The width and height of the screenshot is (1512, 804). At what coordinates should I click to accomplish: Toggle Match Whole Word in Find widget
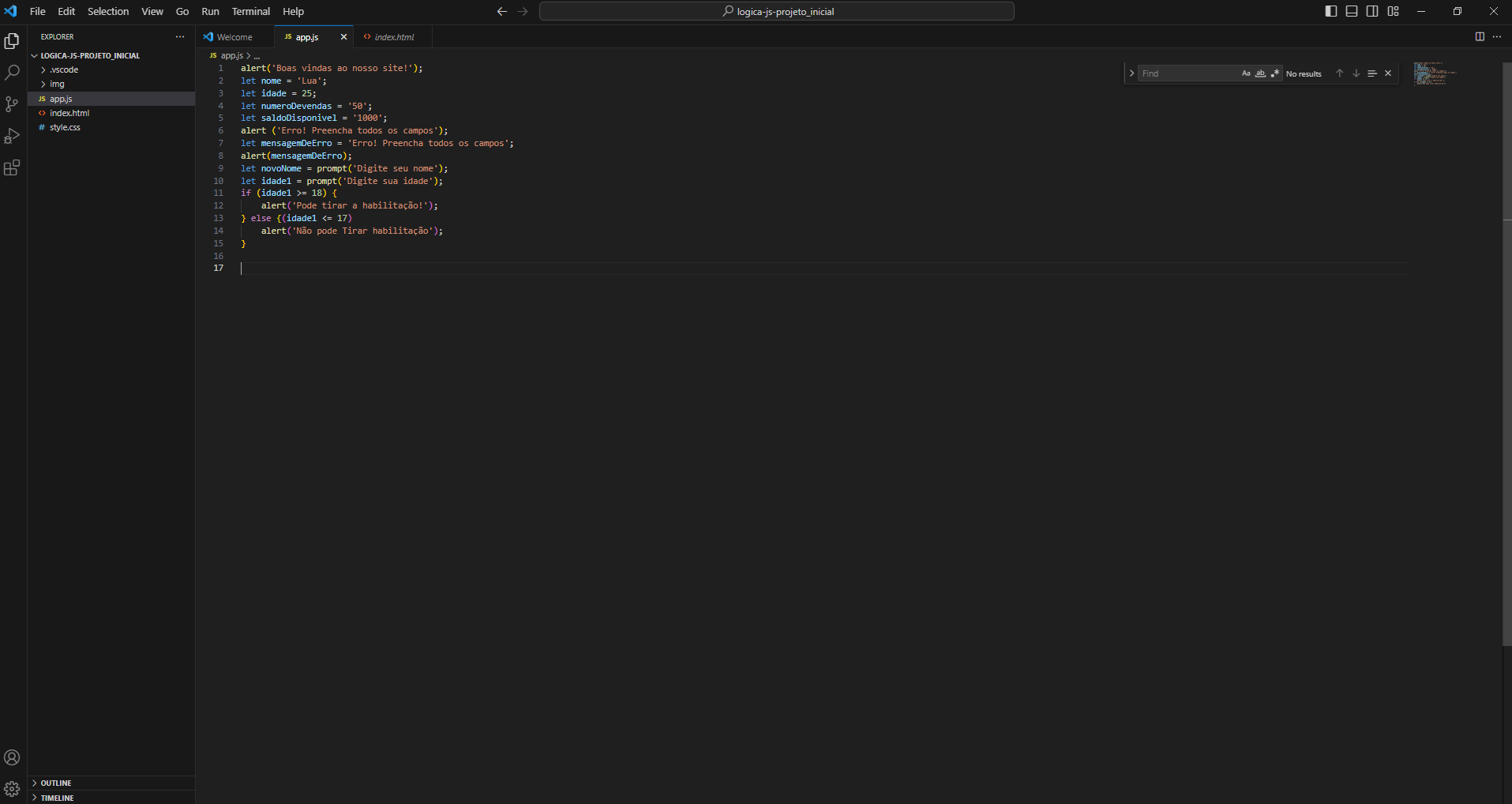coord(1260,73)
